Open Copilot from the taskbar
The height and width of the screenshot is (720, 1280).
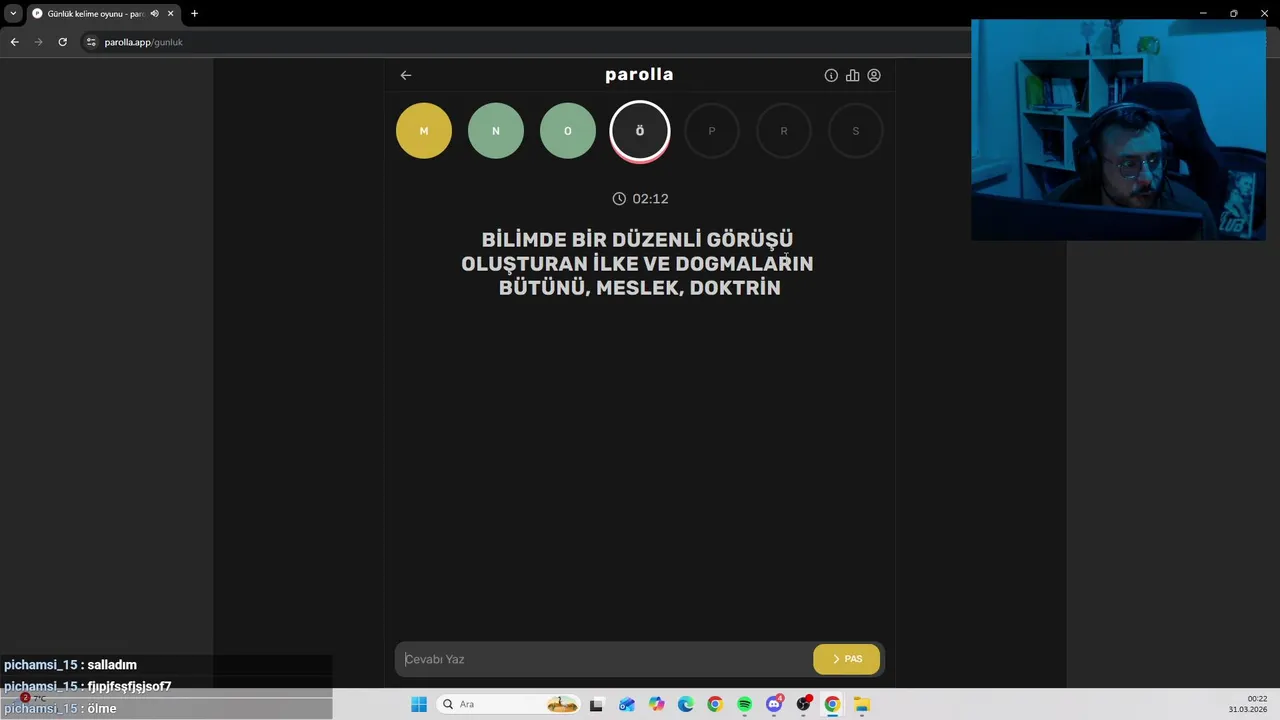click(656, 704)
